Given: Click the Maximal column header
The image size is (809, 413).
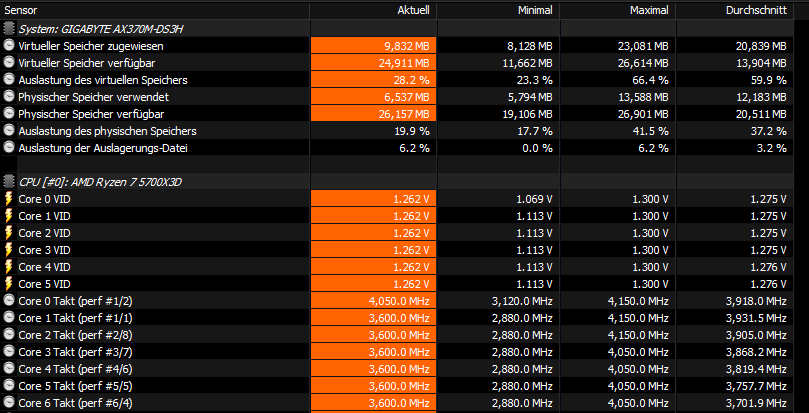Looking at the screenshot, I should click(618, 10).
